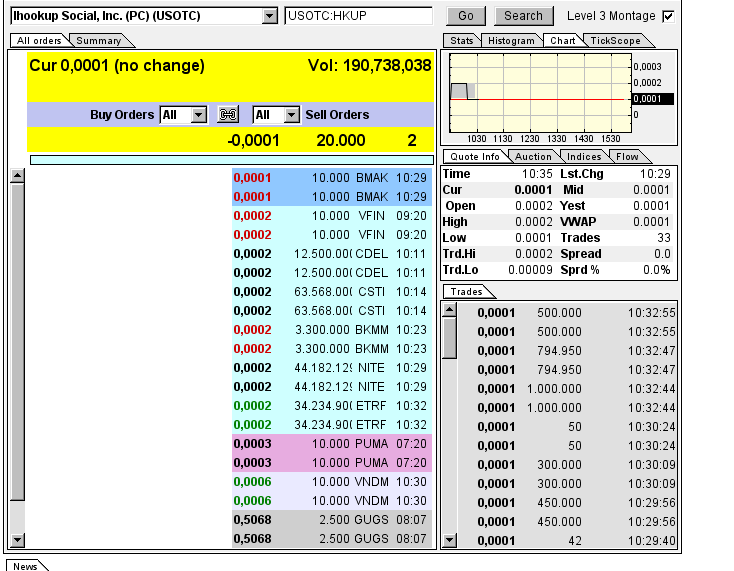Select the TickScope tab
This screenshot has width=734, height=571.
(x=613, y=41)
